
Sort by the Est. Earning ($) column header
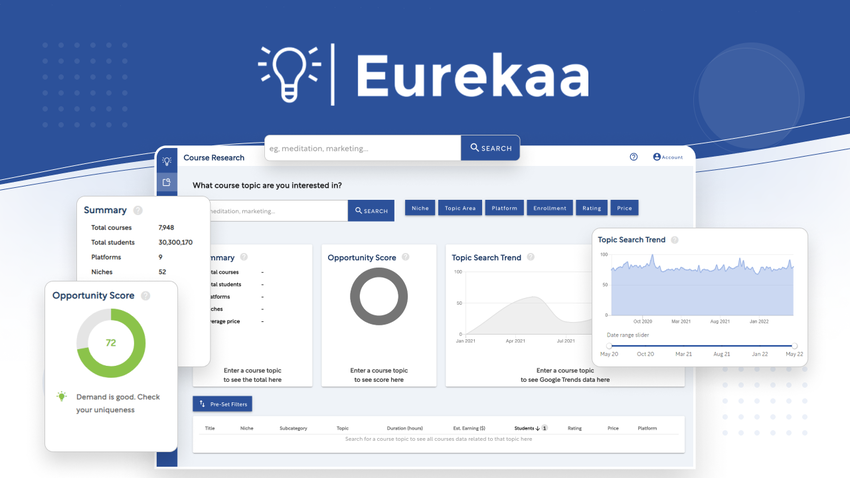pos(469,428)
